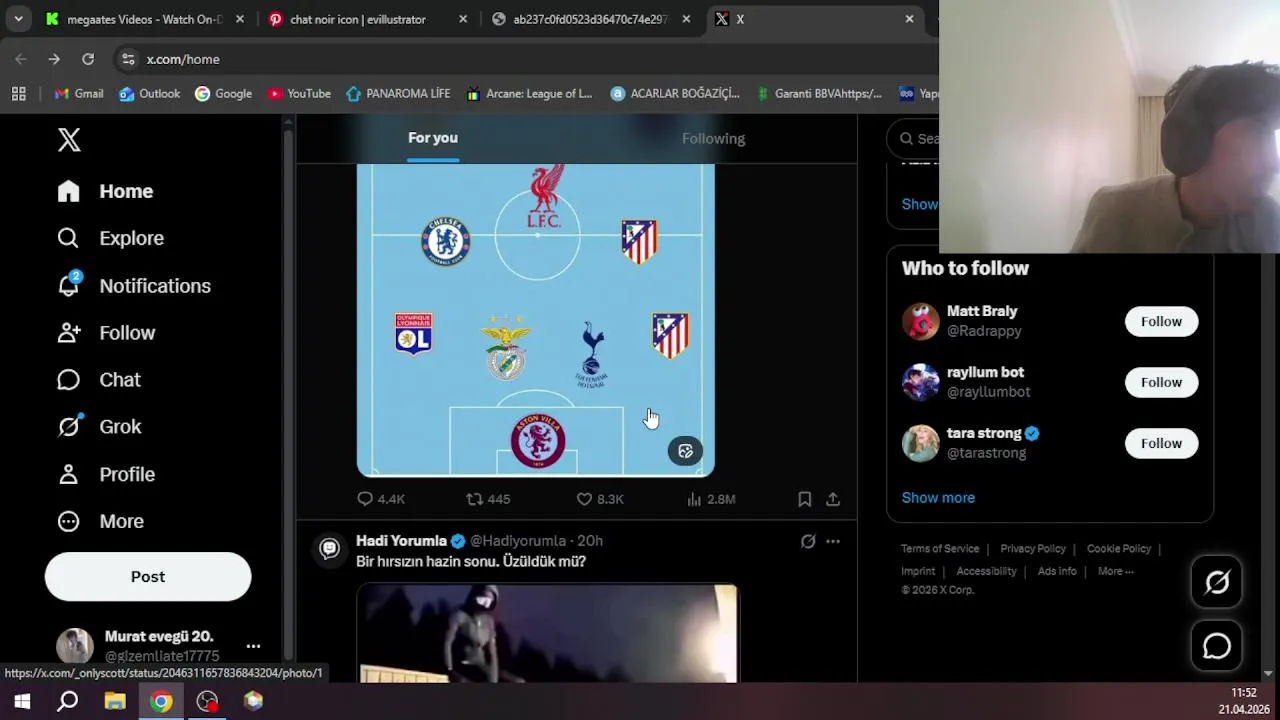Open Cookie Policy link
The height and width of the screenshot is (720, 1280).
point(1119,549)
